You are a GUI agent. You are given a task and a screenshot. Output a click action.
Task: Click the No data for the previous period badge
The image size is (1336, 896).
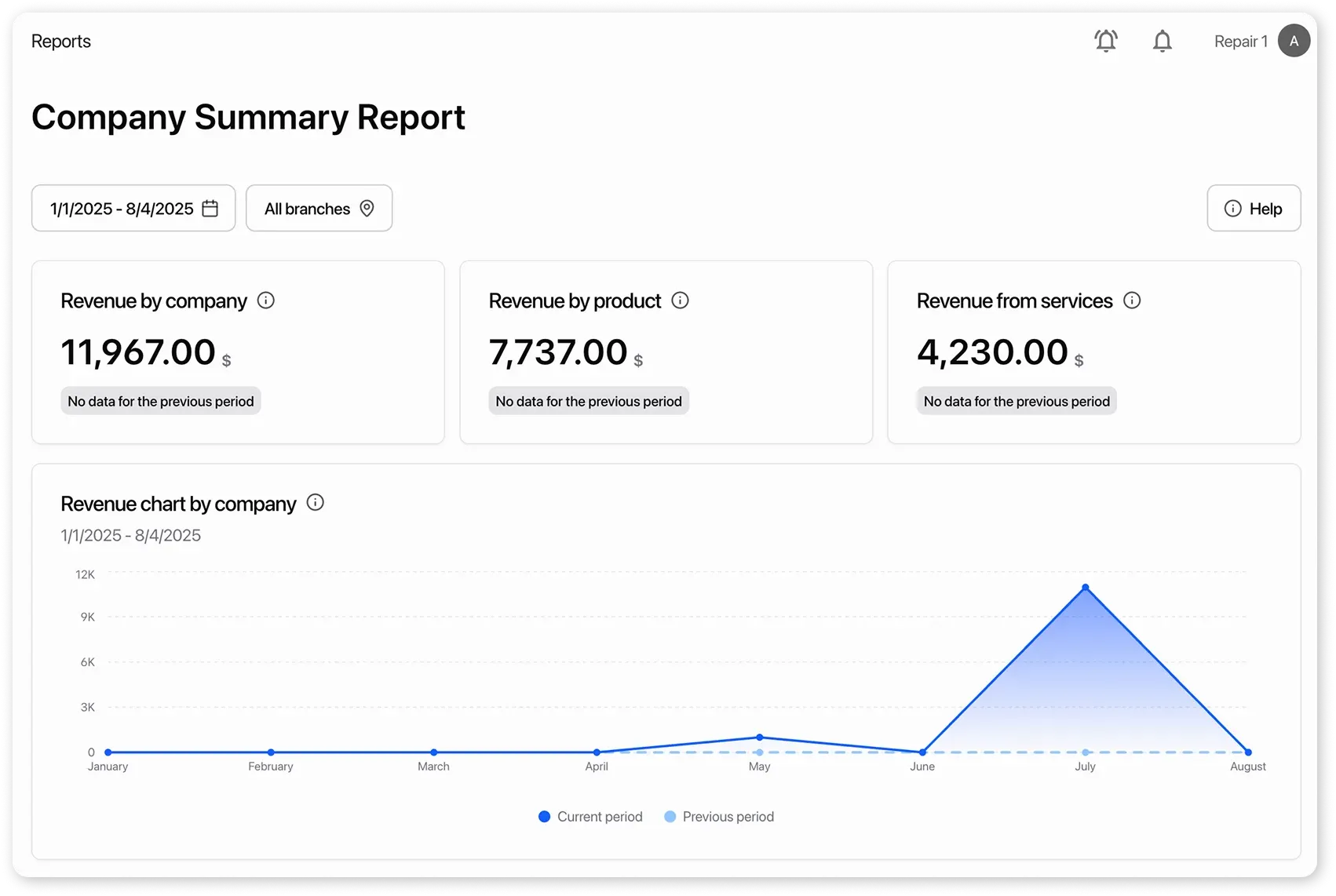[x=160, y=400]
